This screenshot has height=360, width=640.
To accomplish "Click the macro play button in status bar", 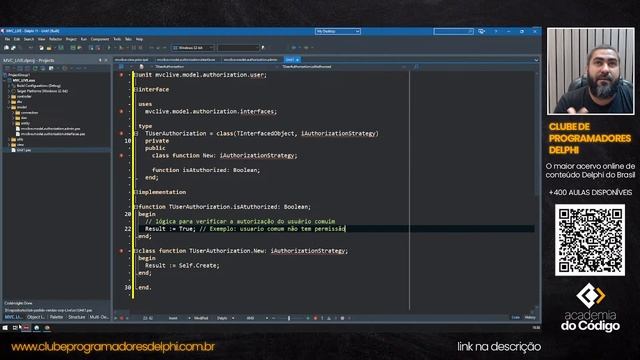I will (x=116, y=318).
